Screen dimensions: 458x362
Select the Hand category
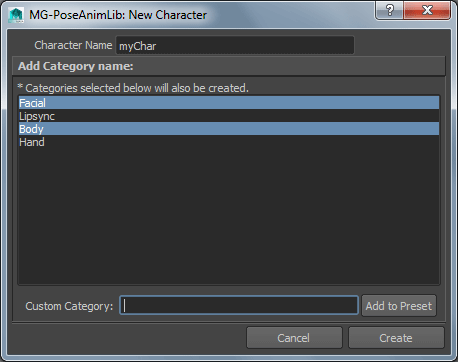point(229,142)
